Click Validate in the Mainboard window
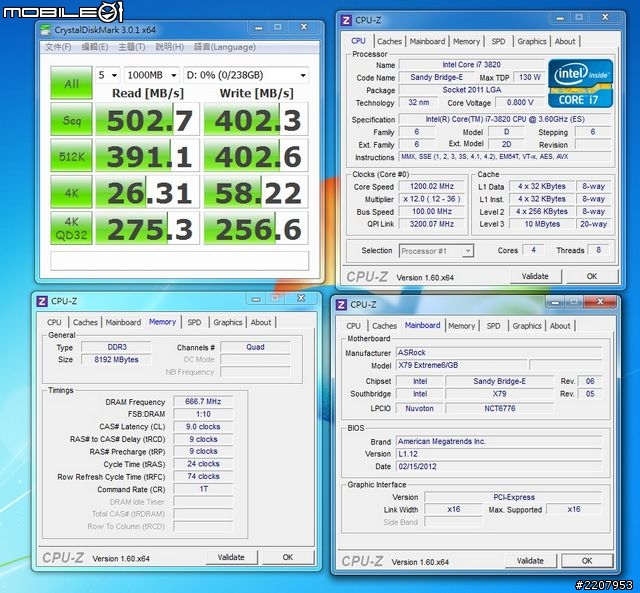This screenshot has height=593, width=640. (x=530, y=561)
